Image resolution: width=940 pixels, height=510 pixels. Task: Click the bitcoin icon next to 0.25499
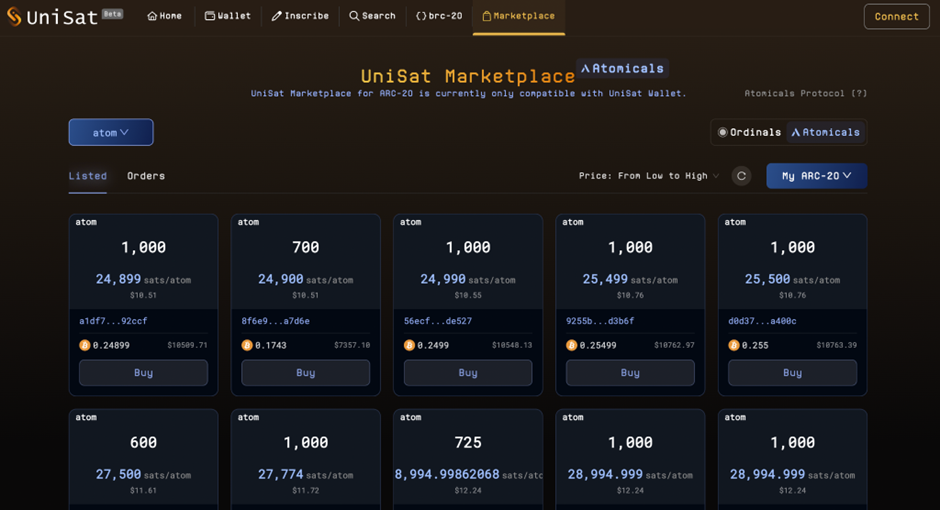click(571, 345)
